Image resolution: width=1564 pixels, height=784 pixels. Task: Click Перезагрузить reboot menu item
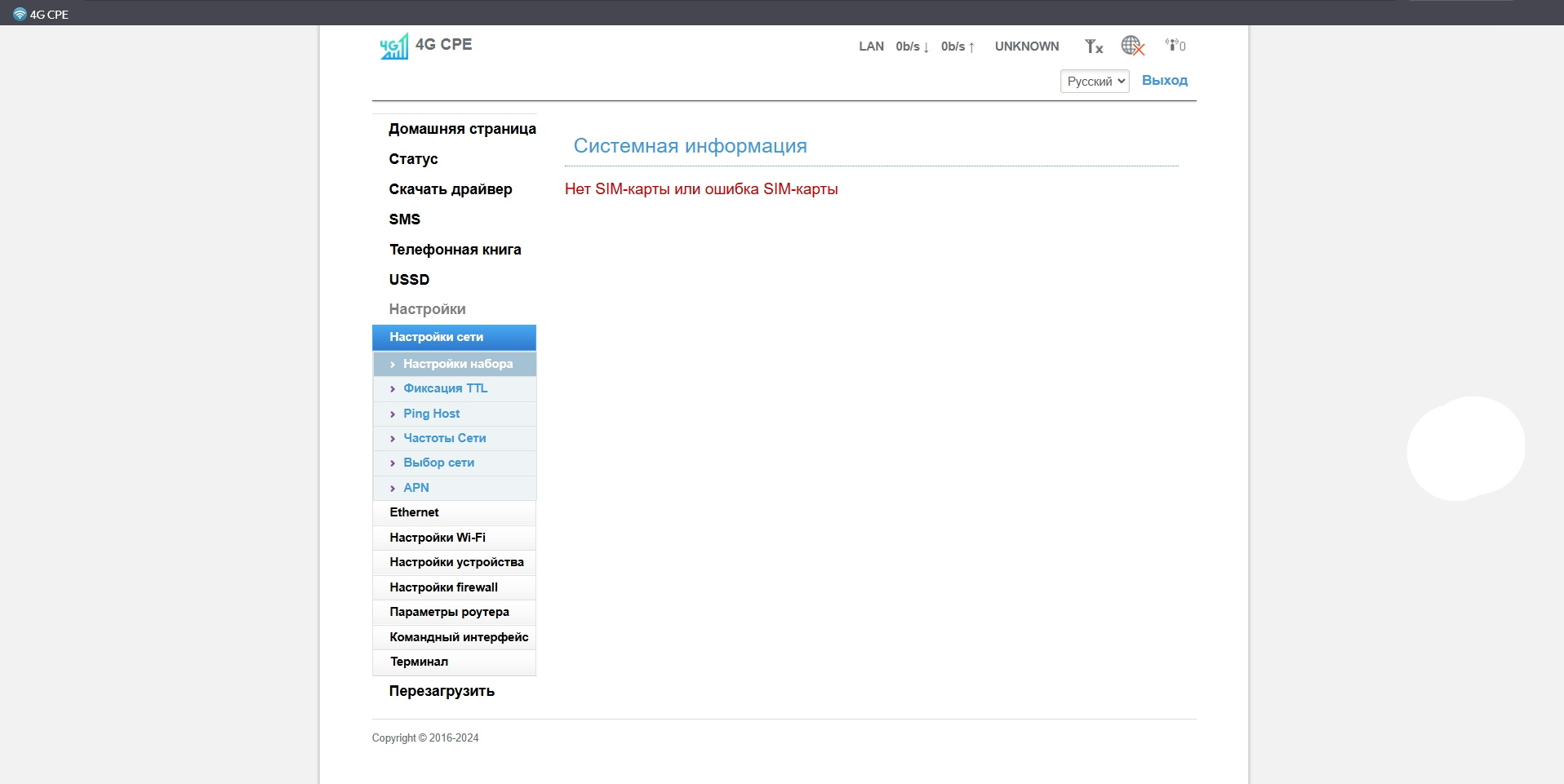tap(442, 691)
